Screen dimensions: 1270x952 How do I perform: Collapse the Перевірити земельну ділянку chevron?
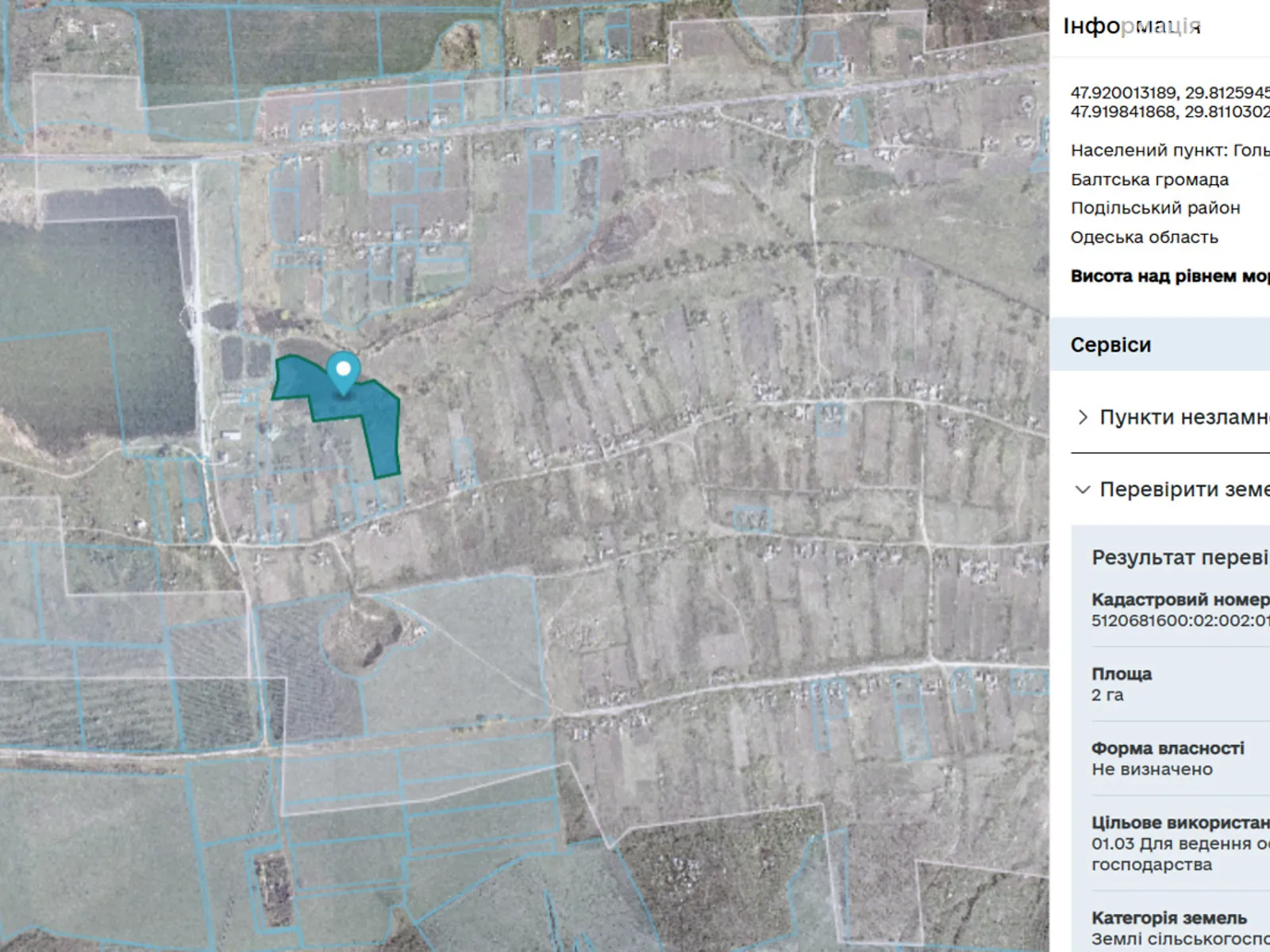pos(1083,489)
